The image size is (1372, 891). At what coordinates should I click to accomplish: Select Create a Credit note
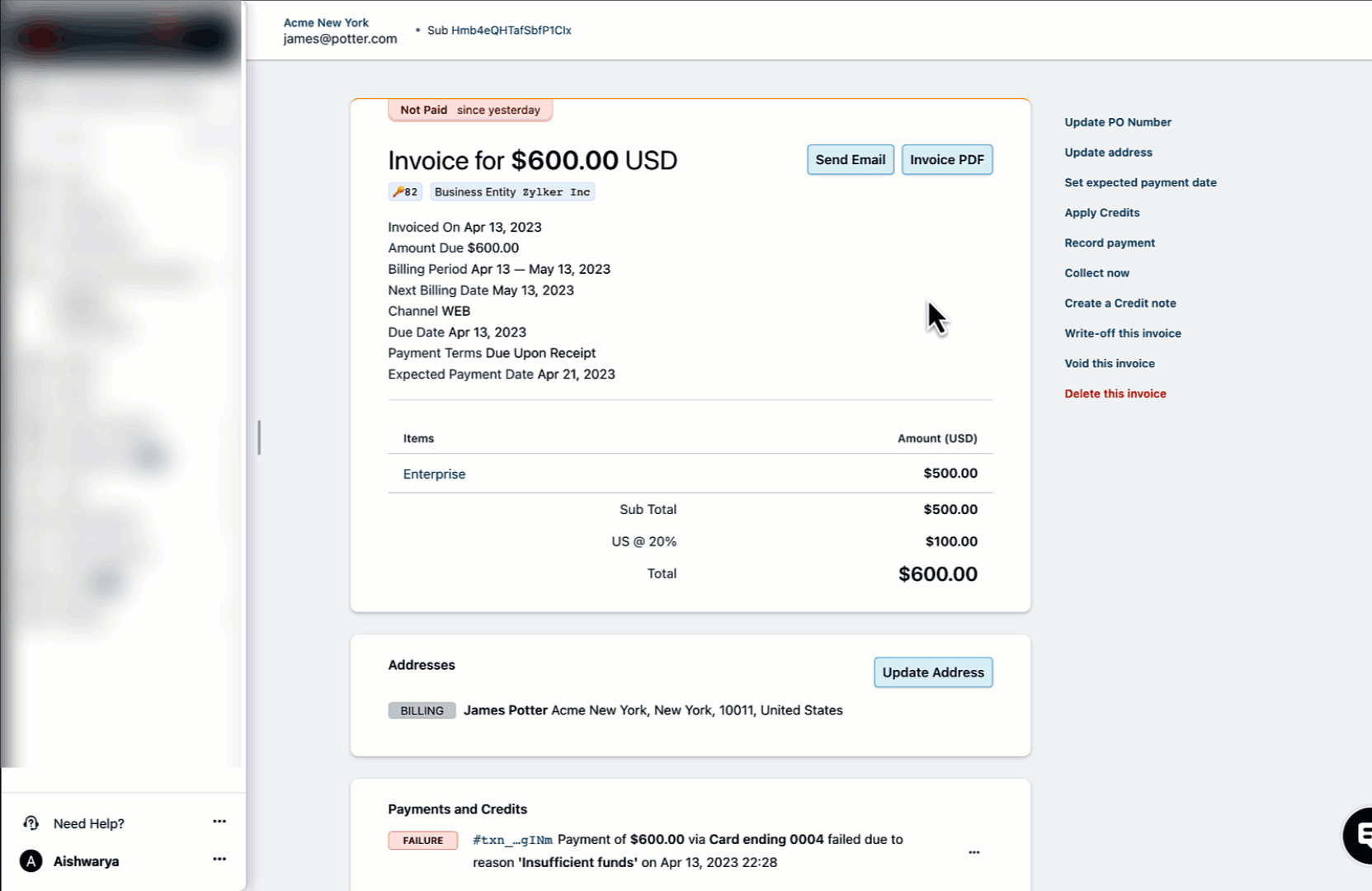click(x=1120, y=304)
